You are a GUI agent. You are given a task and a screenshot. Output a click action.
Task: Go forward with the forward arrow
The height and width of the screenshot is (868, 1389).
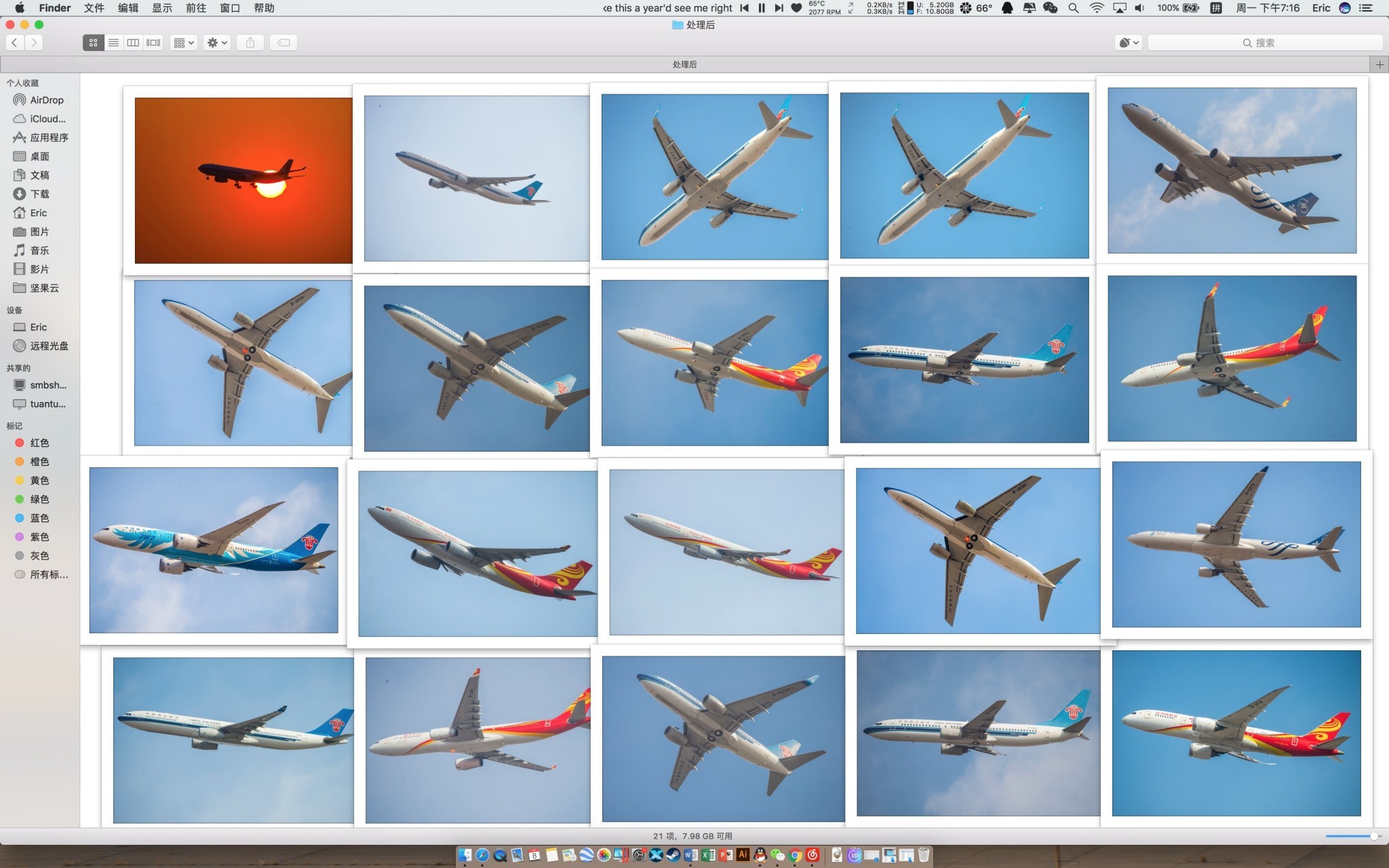point(34,43)
